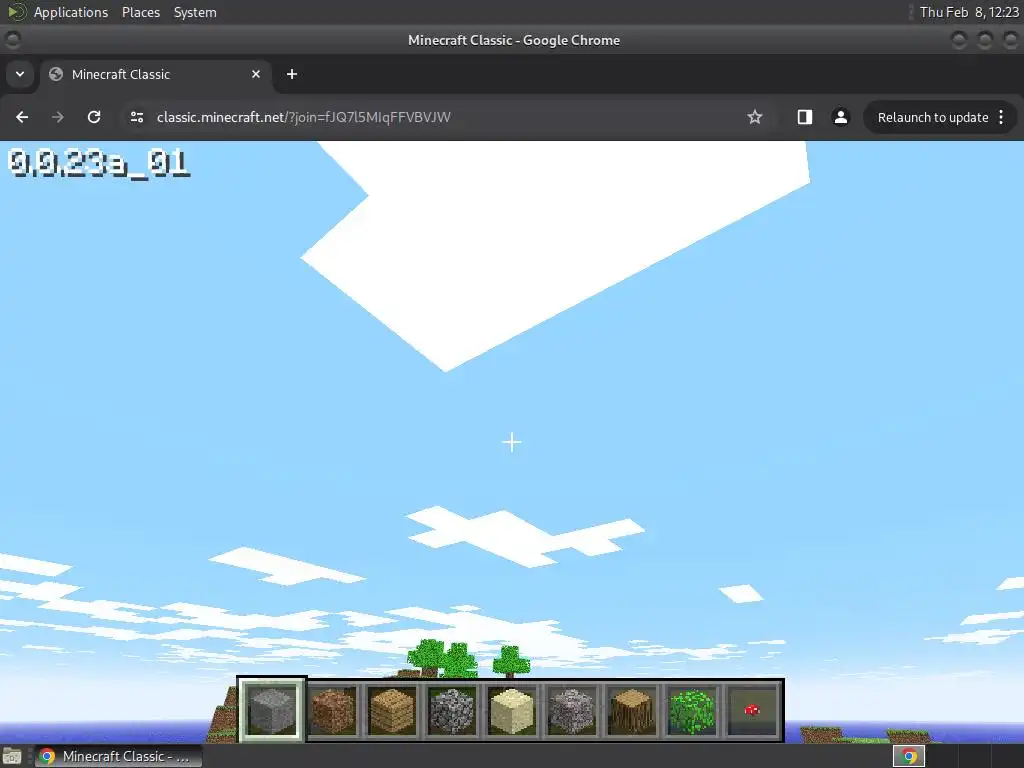The width and height of the screenshot is (1024, 768).
Task: Click Minecraft Classic taskbar window button
Action: click(118, 756)
